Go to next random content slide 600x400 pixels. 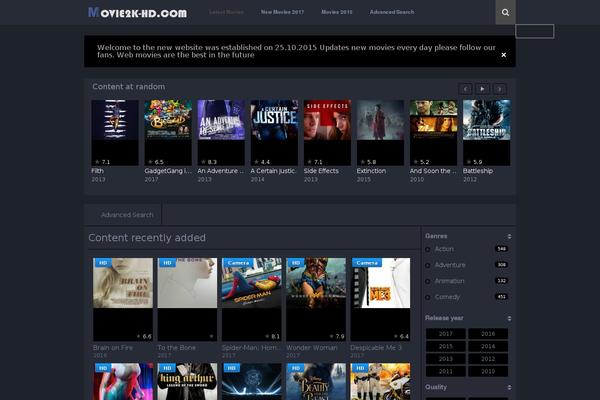click(x=499, y=89)
